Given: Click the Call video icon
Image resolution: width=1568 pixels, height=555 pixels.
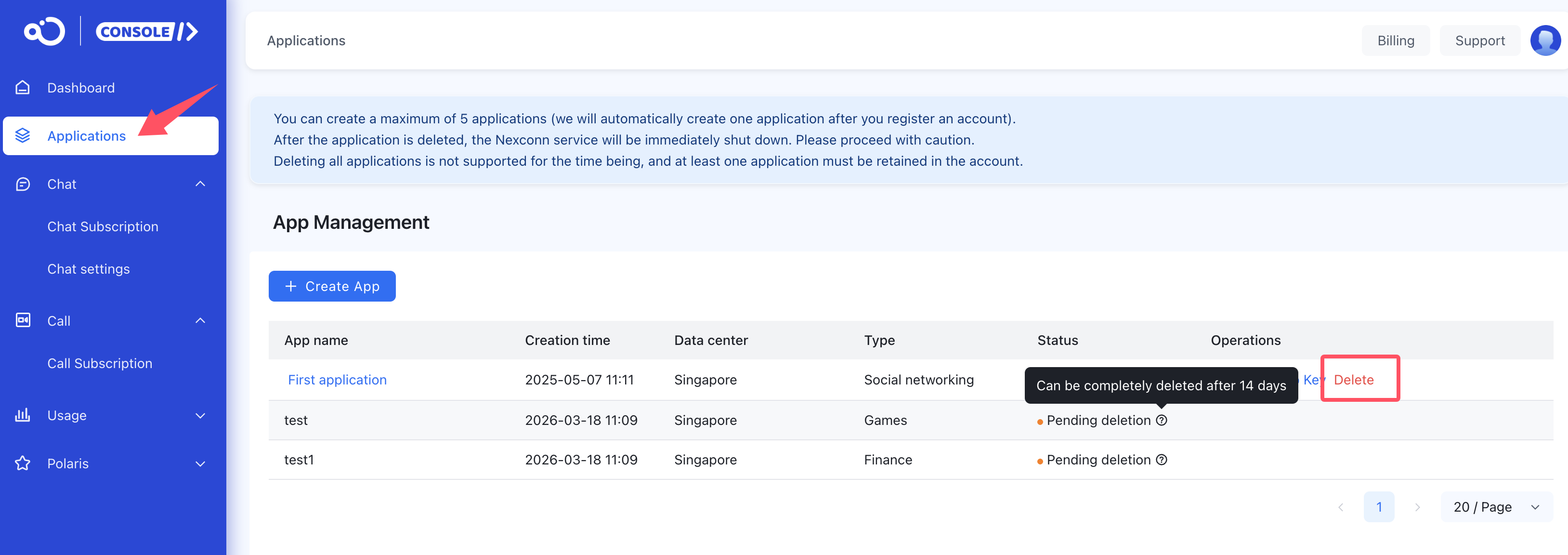Looking at the screenshot, I should (x=23, y=320).
